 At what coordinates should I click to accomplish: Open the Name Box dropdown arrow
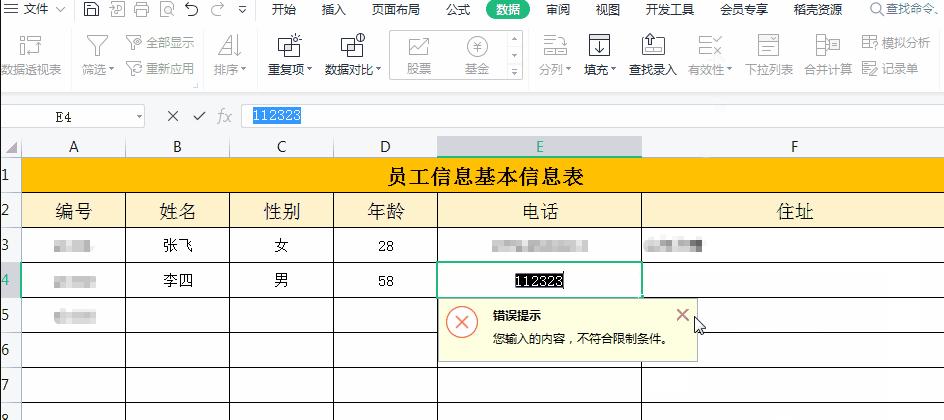(139, 117)
